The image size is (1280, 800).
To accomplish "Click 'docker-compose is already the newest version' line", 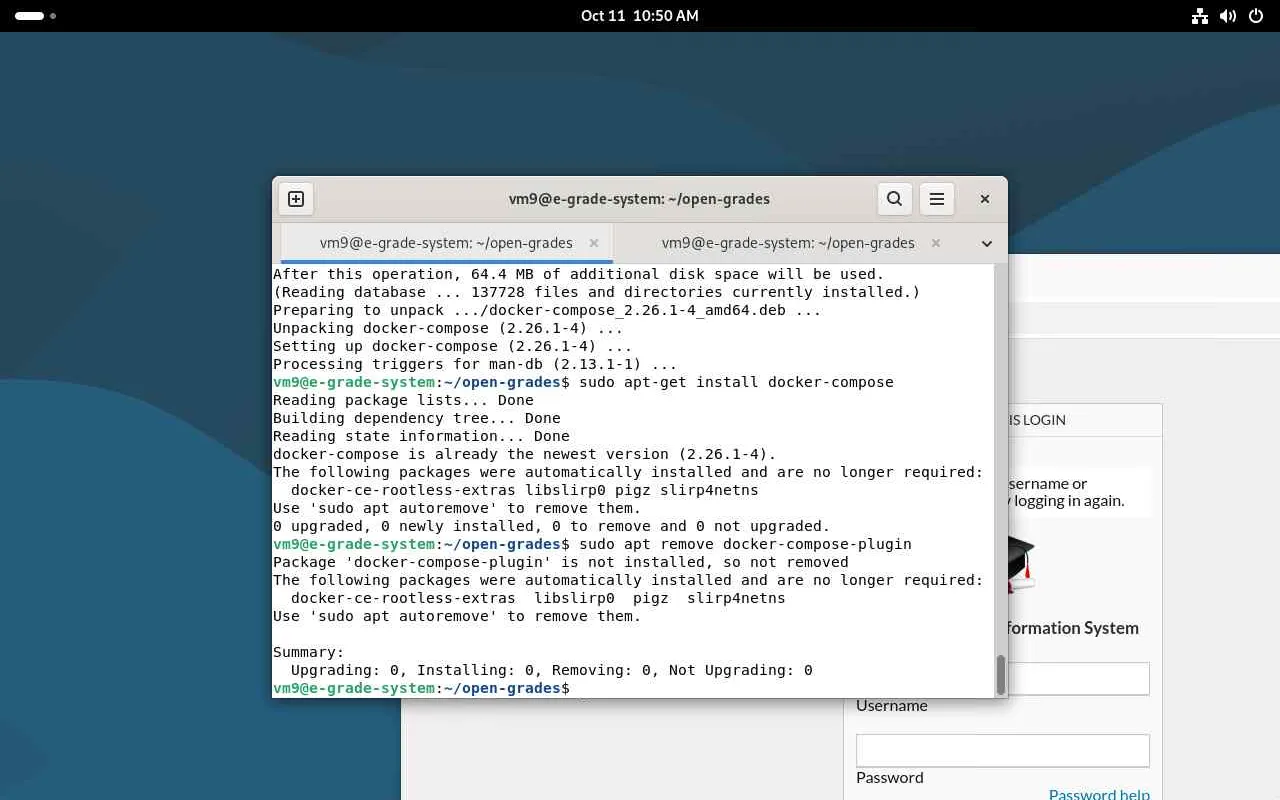I will (525, 454).
